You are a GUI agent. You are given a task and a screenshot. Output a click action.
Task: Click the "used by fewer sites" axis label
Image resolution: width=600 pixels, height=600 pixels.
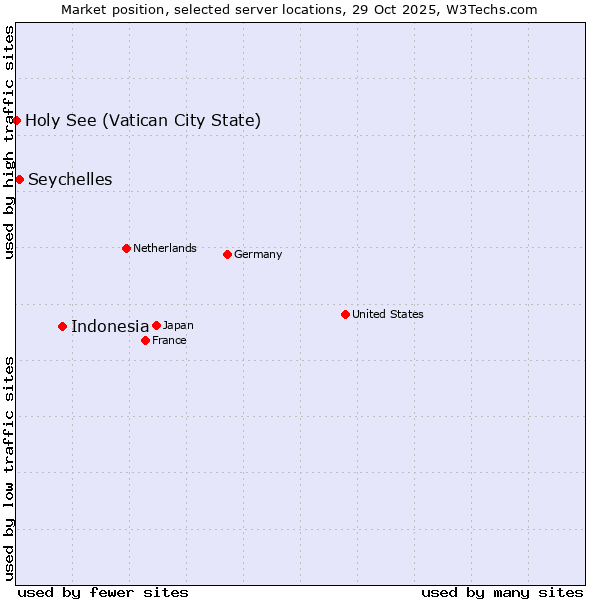coord(103,592)
